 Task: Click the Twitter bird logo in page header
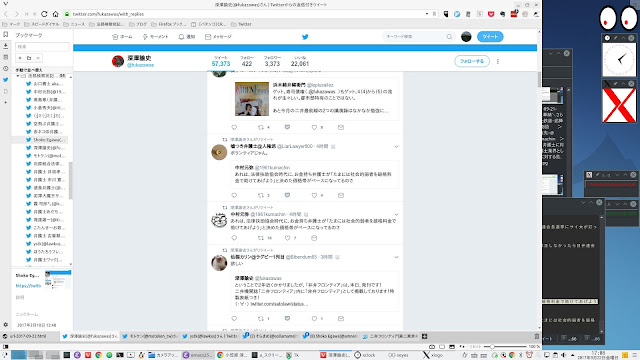pyautogui.click(x=305, y=37)
